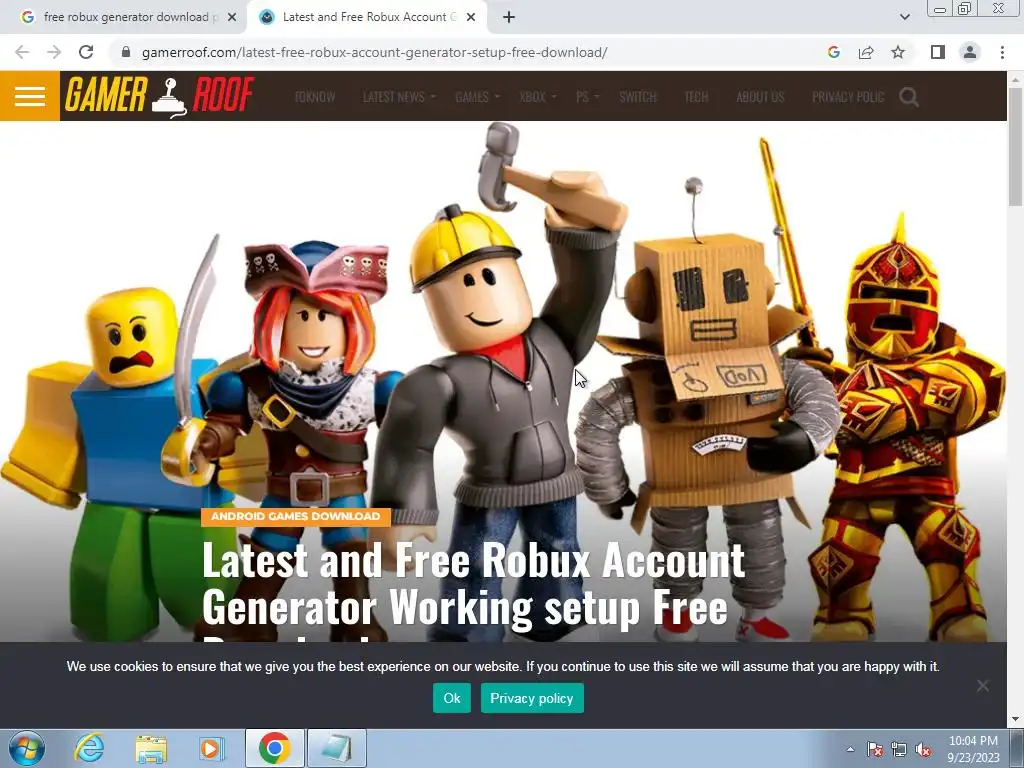Open the Chrome profile avatar
The height and width of the screenshot is (768, 1024).
coord(970,52)
